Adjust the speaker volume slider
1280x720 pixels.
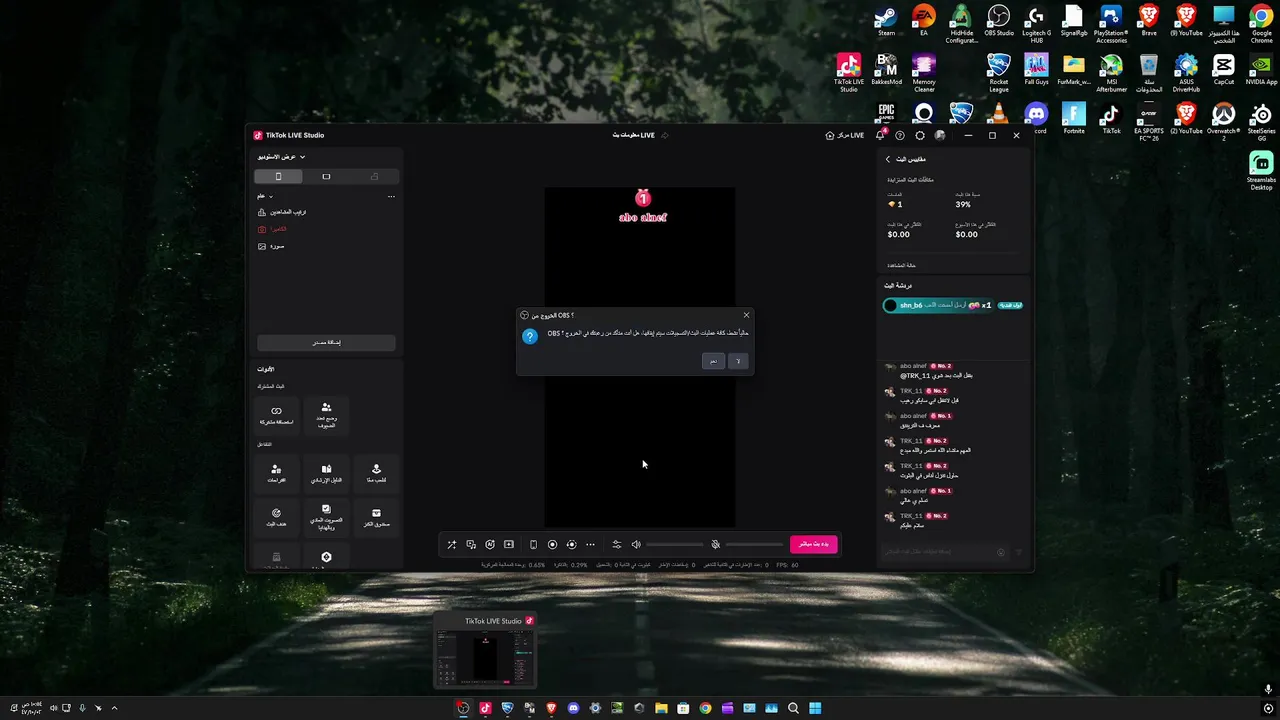[x=675, y=545]
